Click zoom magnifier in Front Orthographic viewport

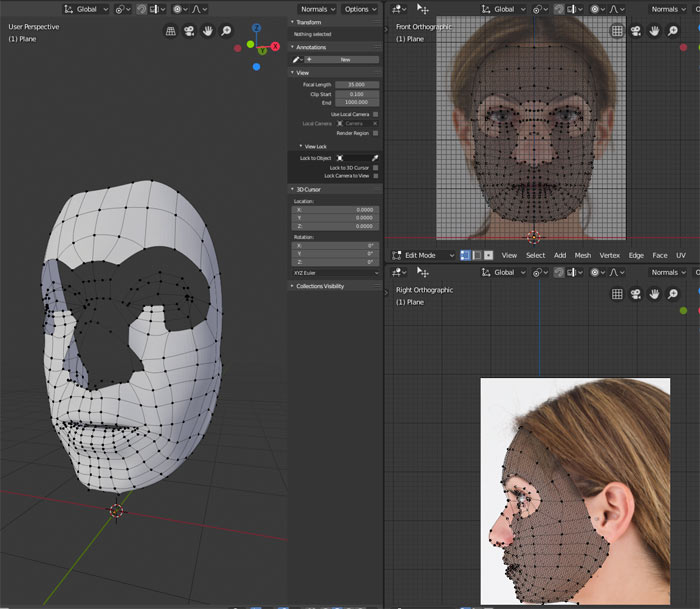pyautogui.click(x=673, y=31)
